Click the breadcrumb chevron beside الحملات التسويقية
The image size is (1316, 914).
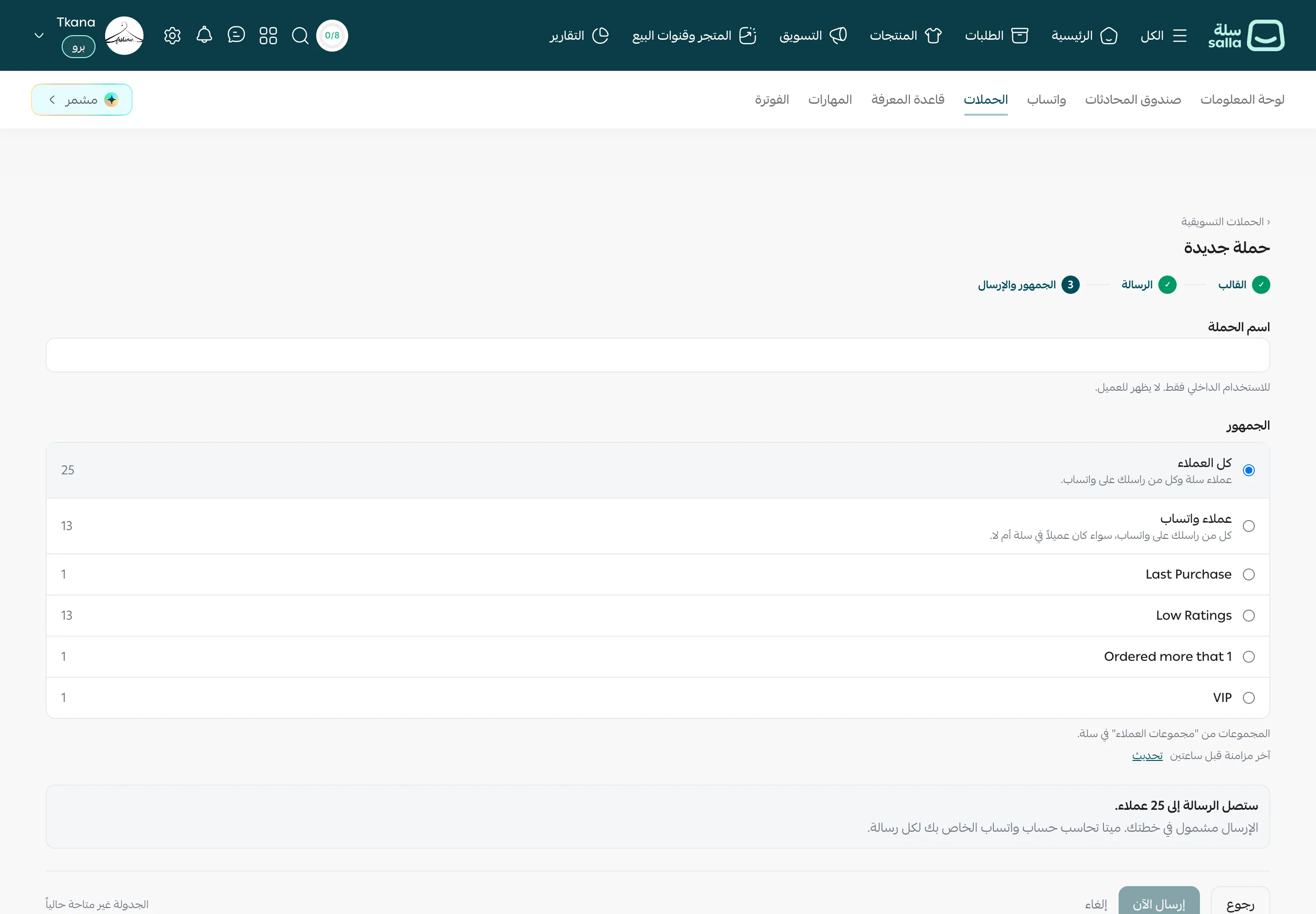point(1268,222)
